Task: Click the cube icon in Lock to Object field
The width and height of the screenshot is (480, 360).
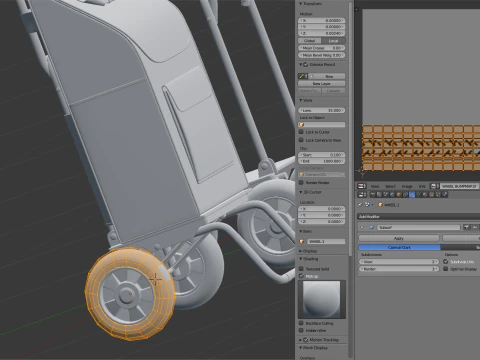Action: pos(302,125)
